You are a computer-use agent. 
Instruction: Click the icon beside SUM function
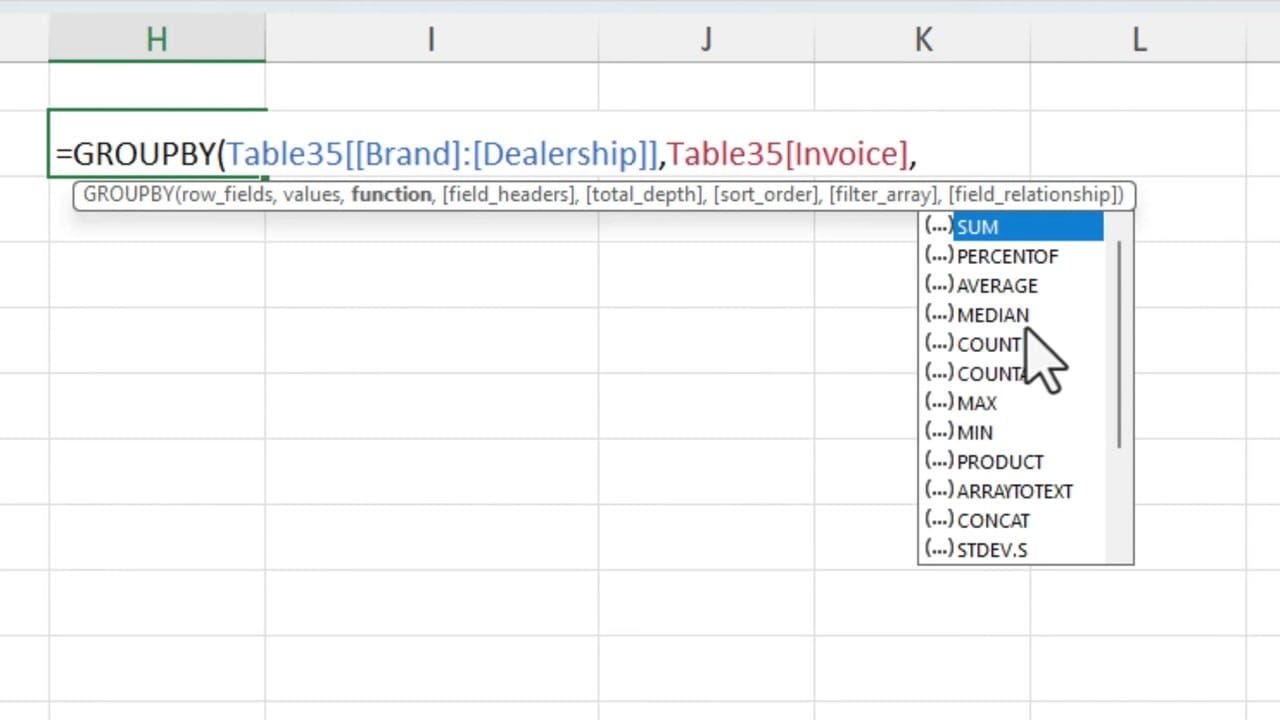click(x=938, y=226)
